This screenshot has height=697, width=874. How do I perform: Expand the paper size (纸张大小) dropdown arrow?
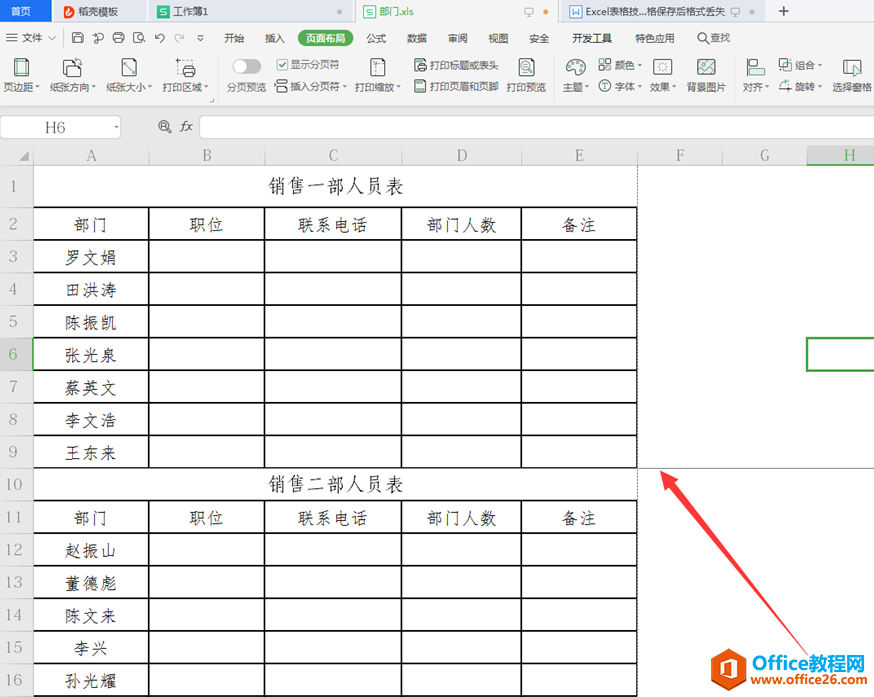click(x=150, y=87)
